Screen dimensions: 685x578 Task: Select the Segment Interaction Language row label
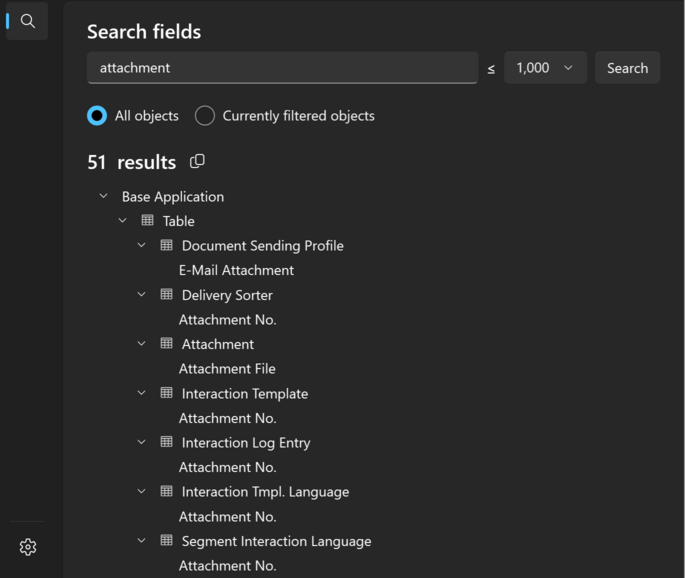coord(277,541)
